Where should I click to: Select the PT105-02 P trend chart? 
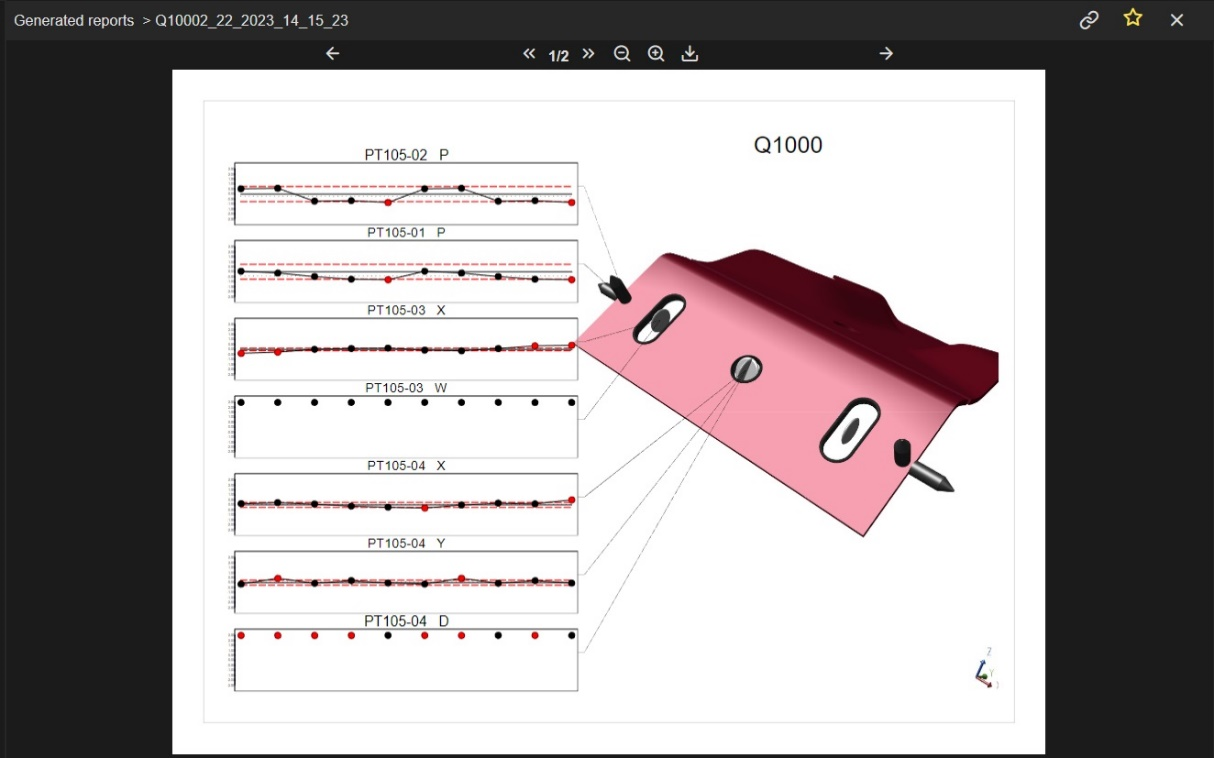406,193
